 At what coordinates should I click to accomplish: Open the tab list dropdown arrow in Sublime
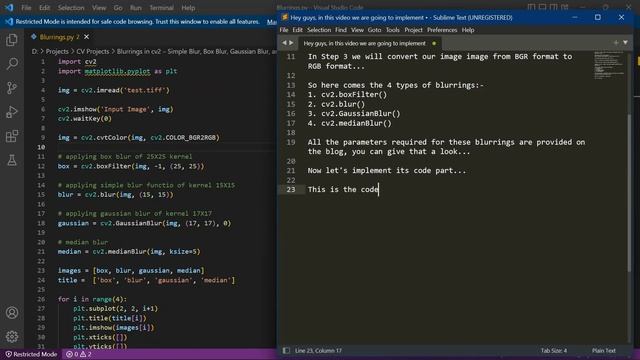626,42
